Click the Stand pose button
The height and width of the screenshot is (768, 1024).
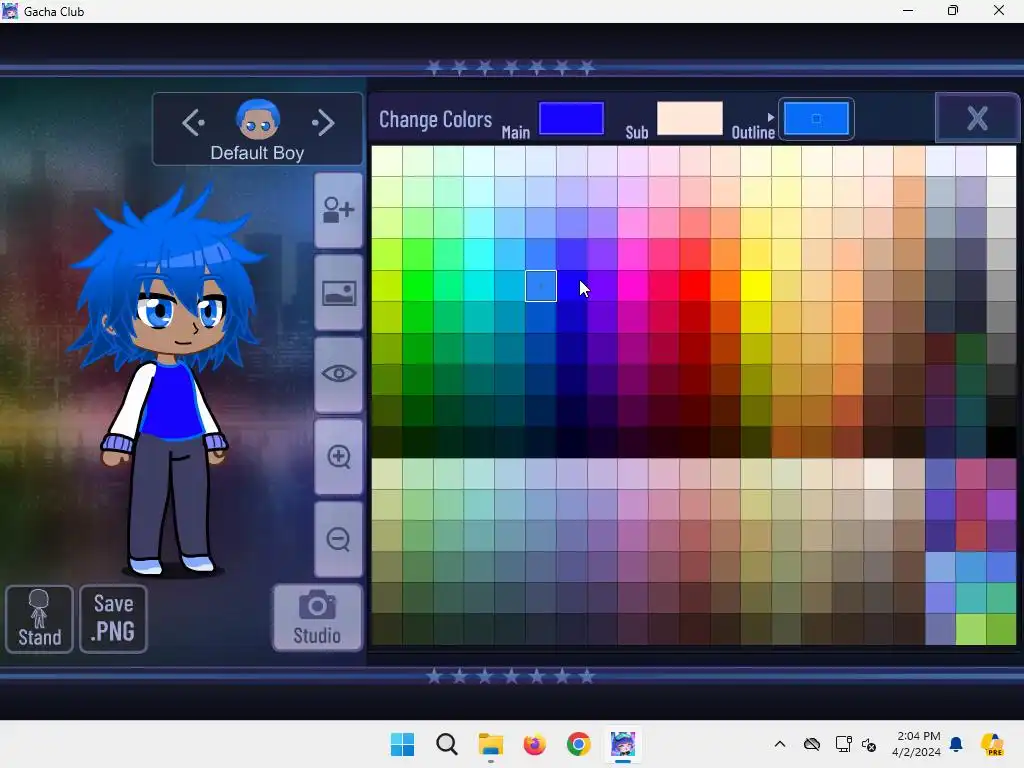39,618
